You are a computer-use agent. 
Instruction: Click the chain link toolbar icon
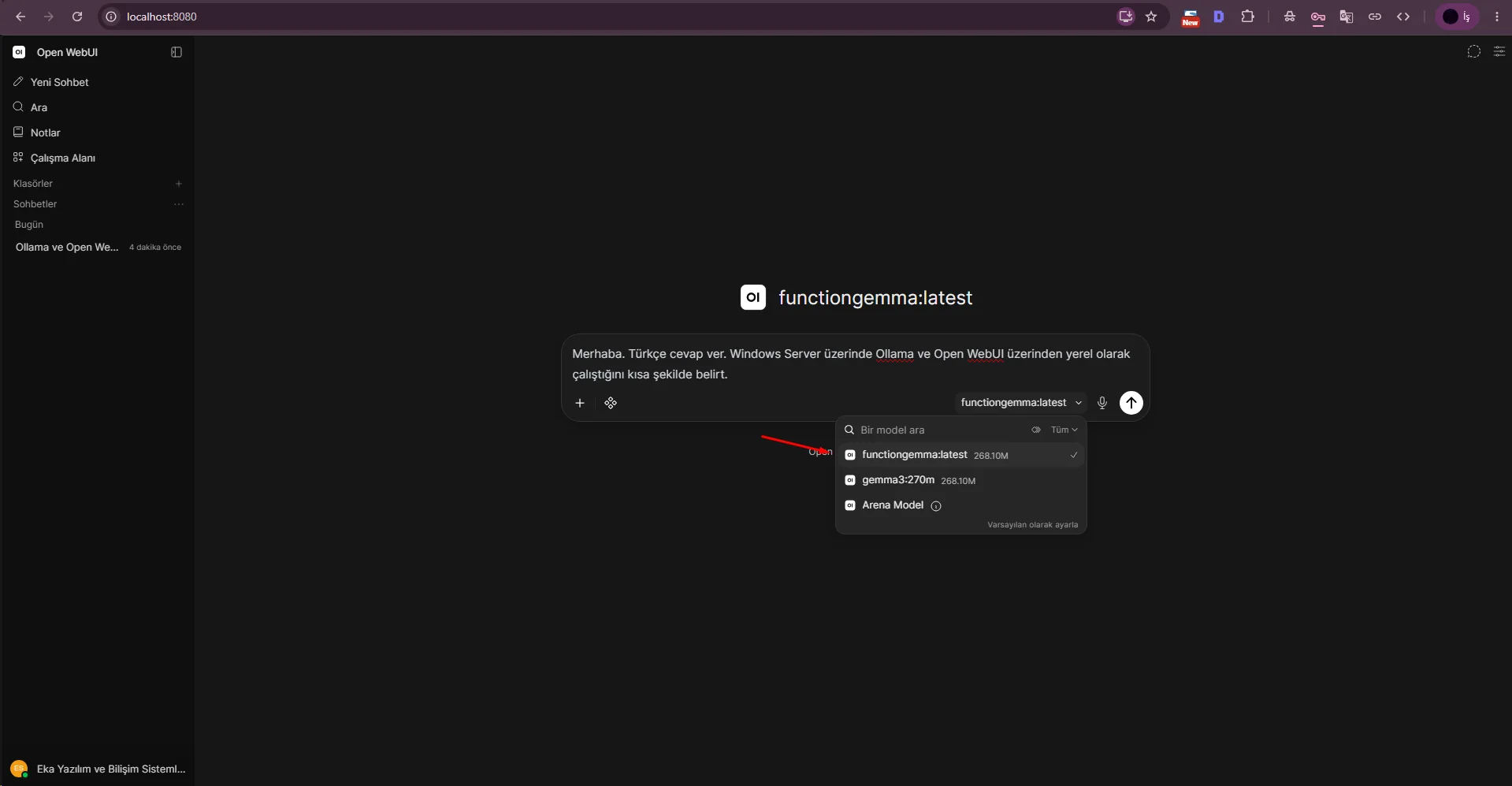[x=1375, y=17]
